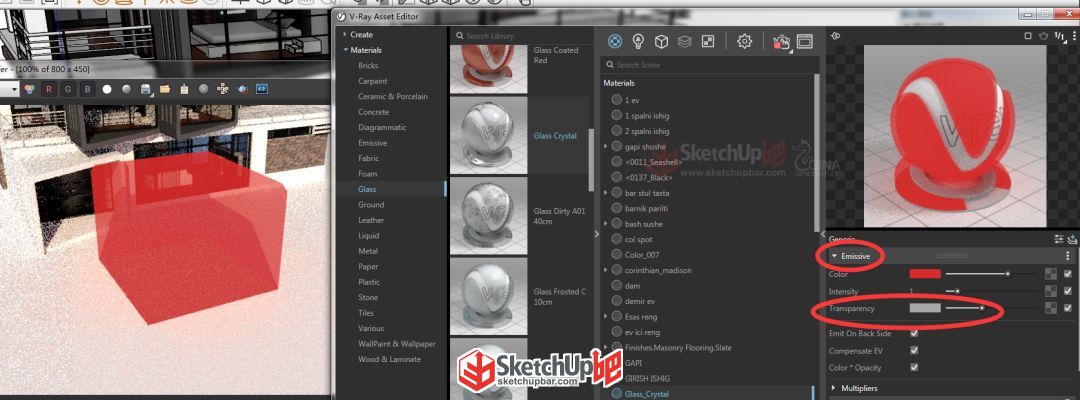1080x400 pixels.
Task: Expand the Multipliers section
Action: 834,388
